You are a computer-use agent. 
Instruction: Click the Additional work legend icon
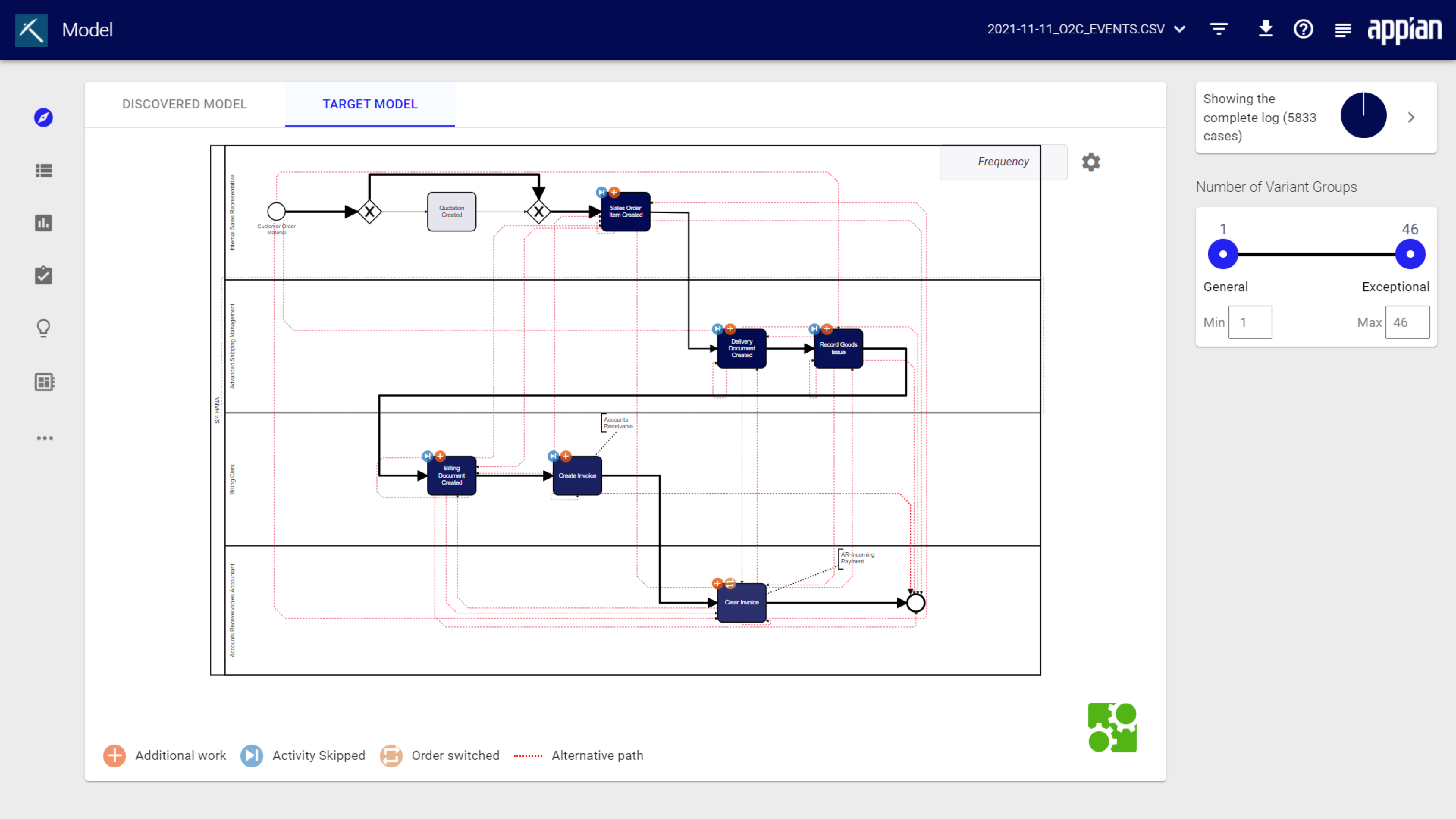tap(114, 756)
